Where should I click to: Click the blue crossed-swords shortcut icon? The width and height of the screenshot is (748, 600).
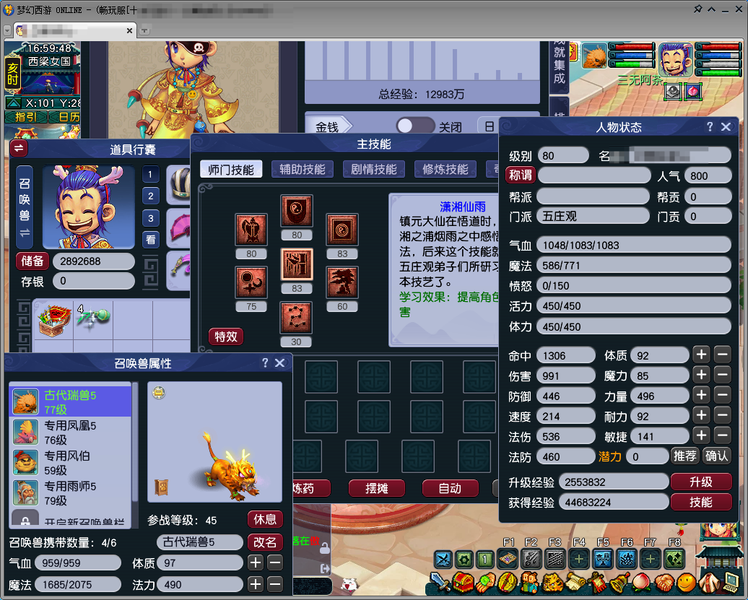pyautogui.click(x=443, y=559)
